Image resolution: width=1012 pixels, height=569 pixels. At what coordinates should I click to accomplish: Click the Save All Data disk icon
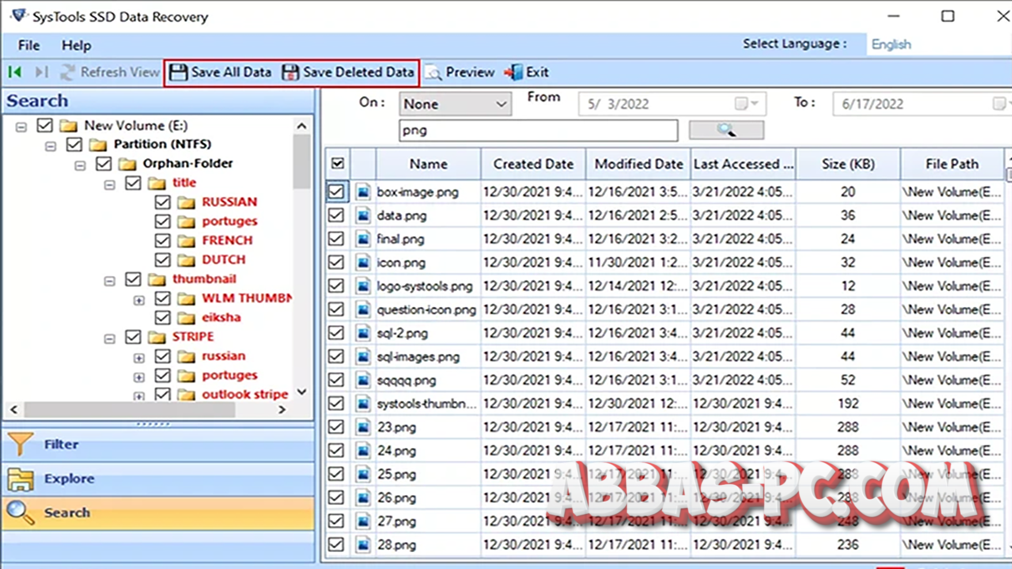[178, 72]
